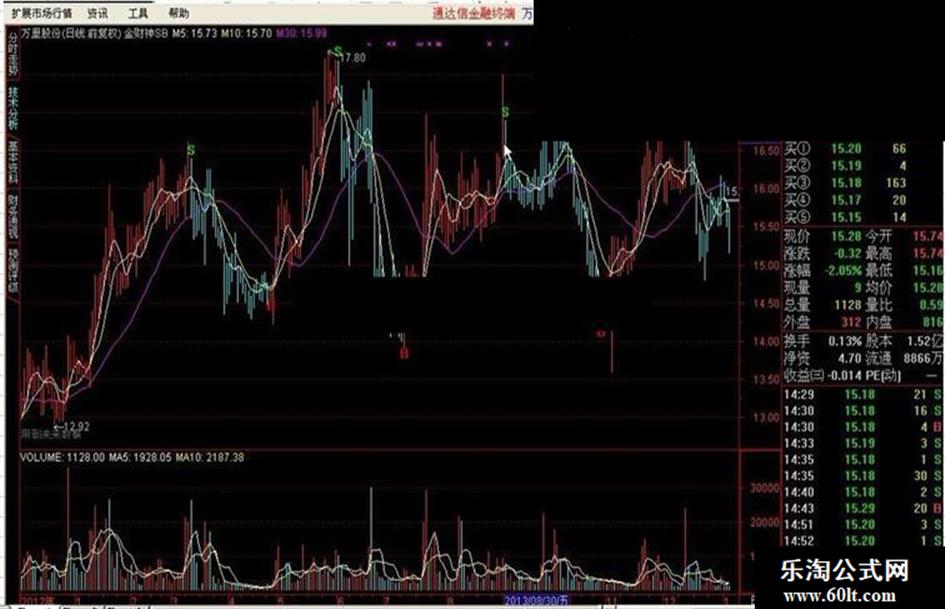This screenshot has width=945, height=609.
Task: Click the 16.50 price axis label
Action: (x=765, y=150)
